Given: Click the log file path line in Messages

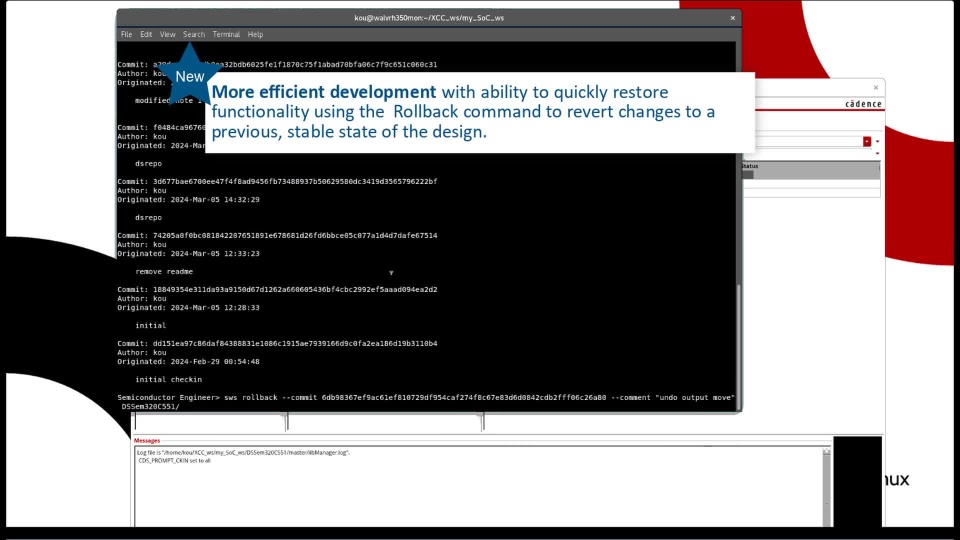Looking at the screenshot, I should click(243, 452).
